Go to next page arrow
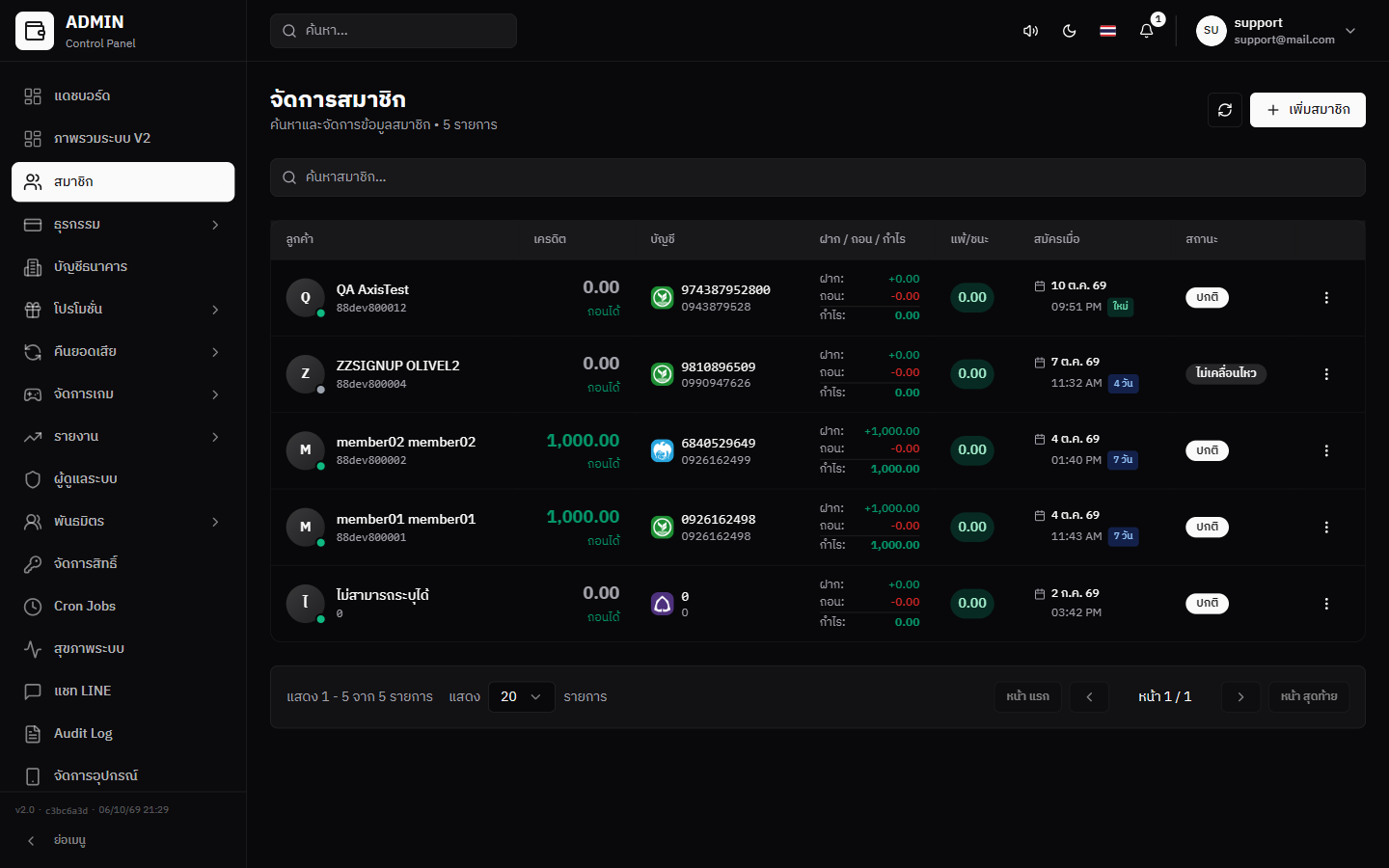 pyautogui.click(x=1240, y=697)
